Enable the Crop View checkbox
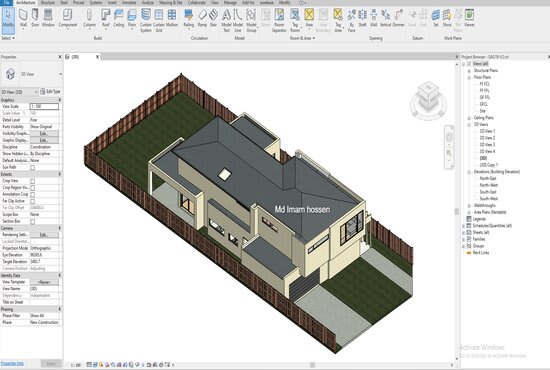 (33, 181)
